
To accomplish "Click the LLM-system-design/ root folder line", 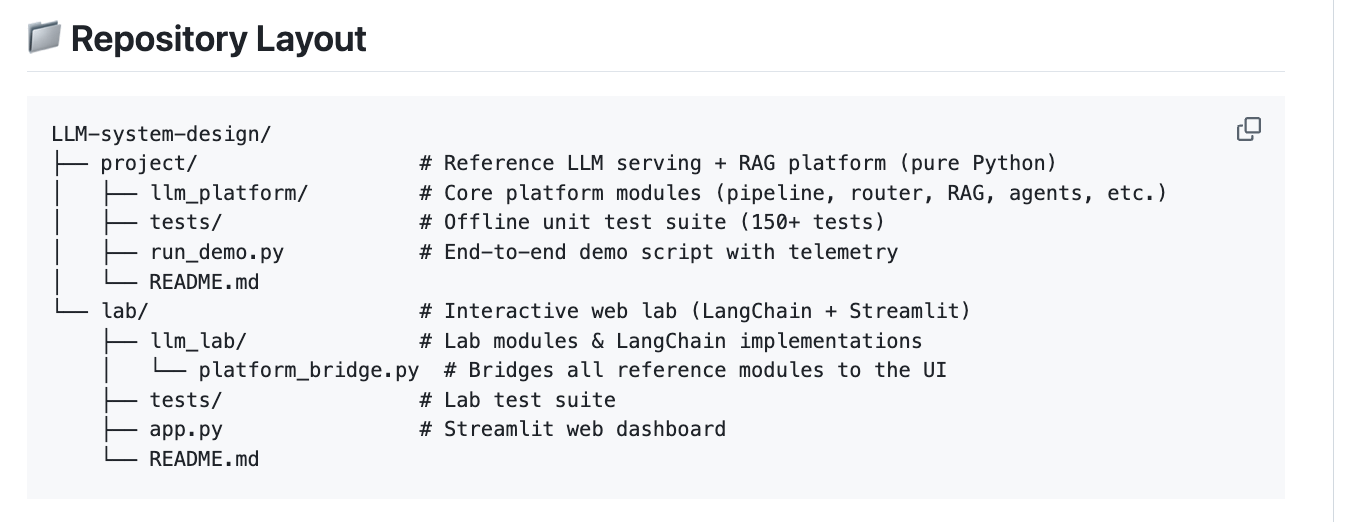I will 161,134.
